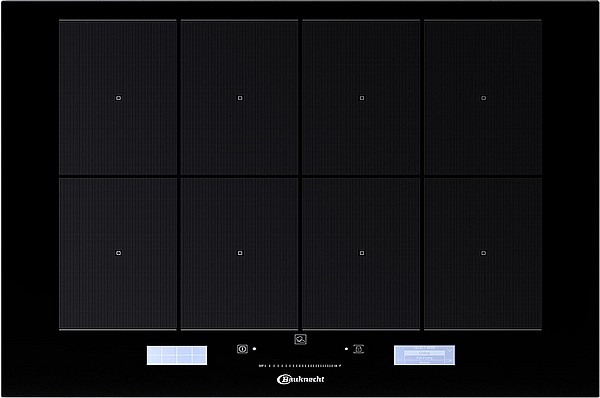Tap the power on/off button

tap(242, 349)
